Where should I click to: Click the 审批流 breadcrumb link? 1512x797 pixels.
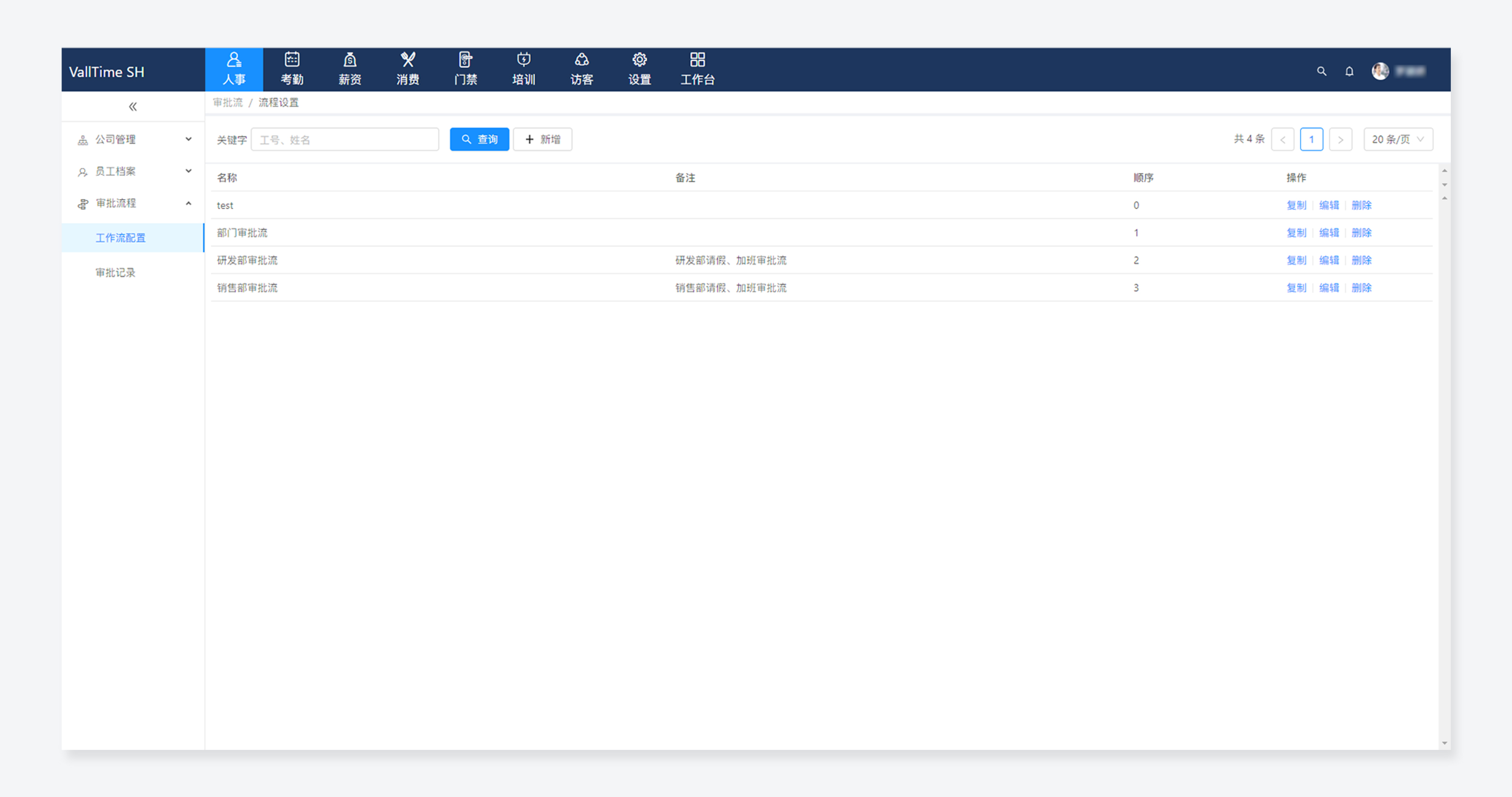coord(228,103)
